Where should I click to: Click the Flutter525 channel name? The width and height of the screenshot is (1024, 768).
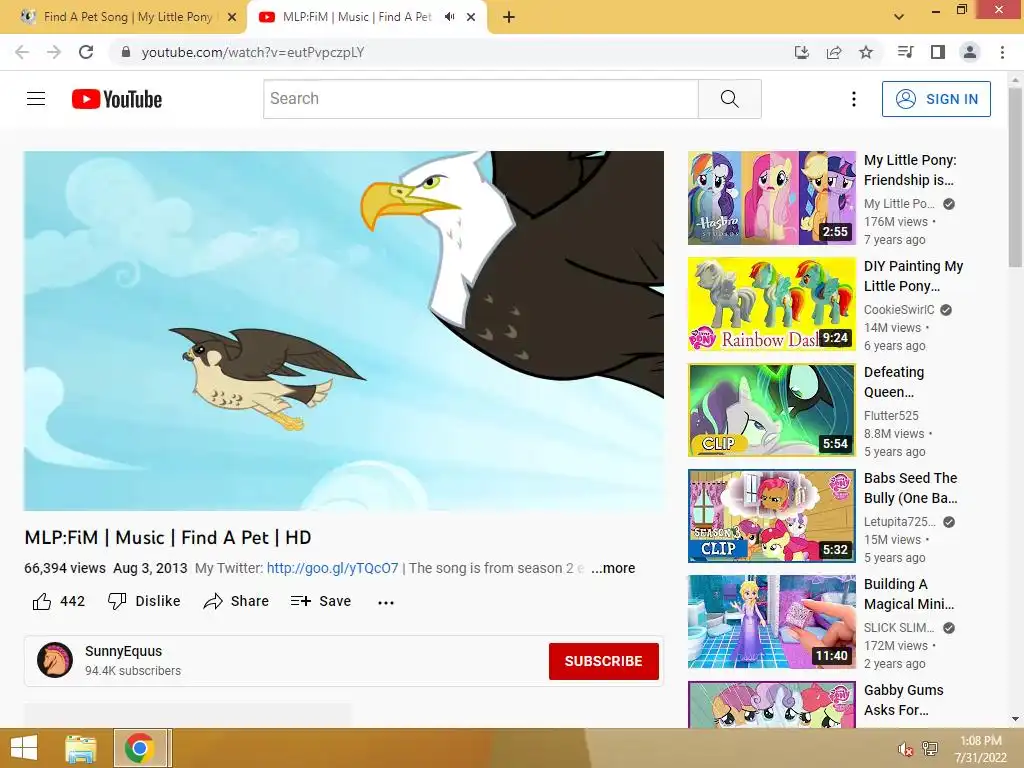[891, 415]
